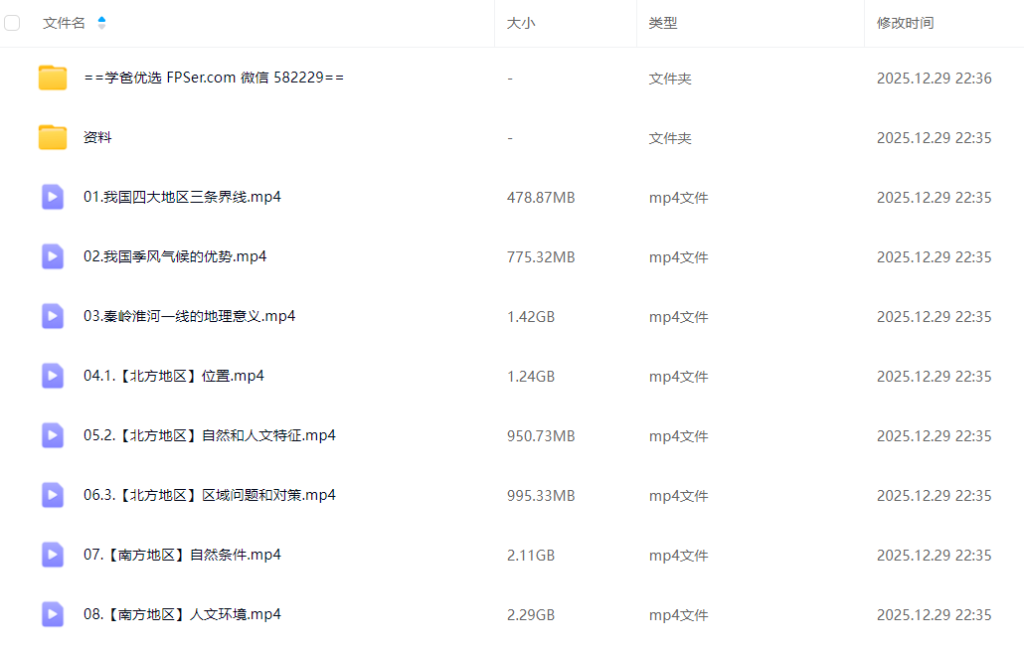
Task: Open the 资料 folder by its name
Action: pyautogui.click(x=96, y=137)
